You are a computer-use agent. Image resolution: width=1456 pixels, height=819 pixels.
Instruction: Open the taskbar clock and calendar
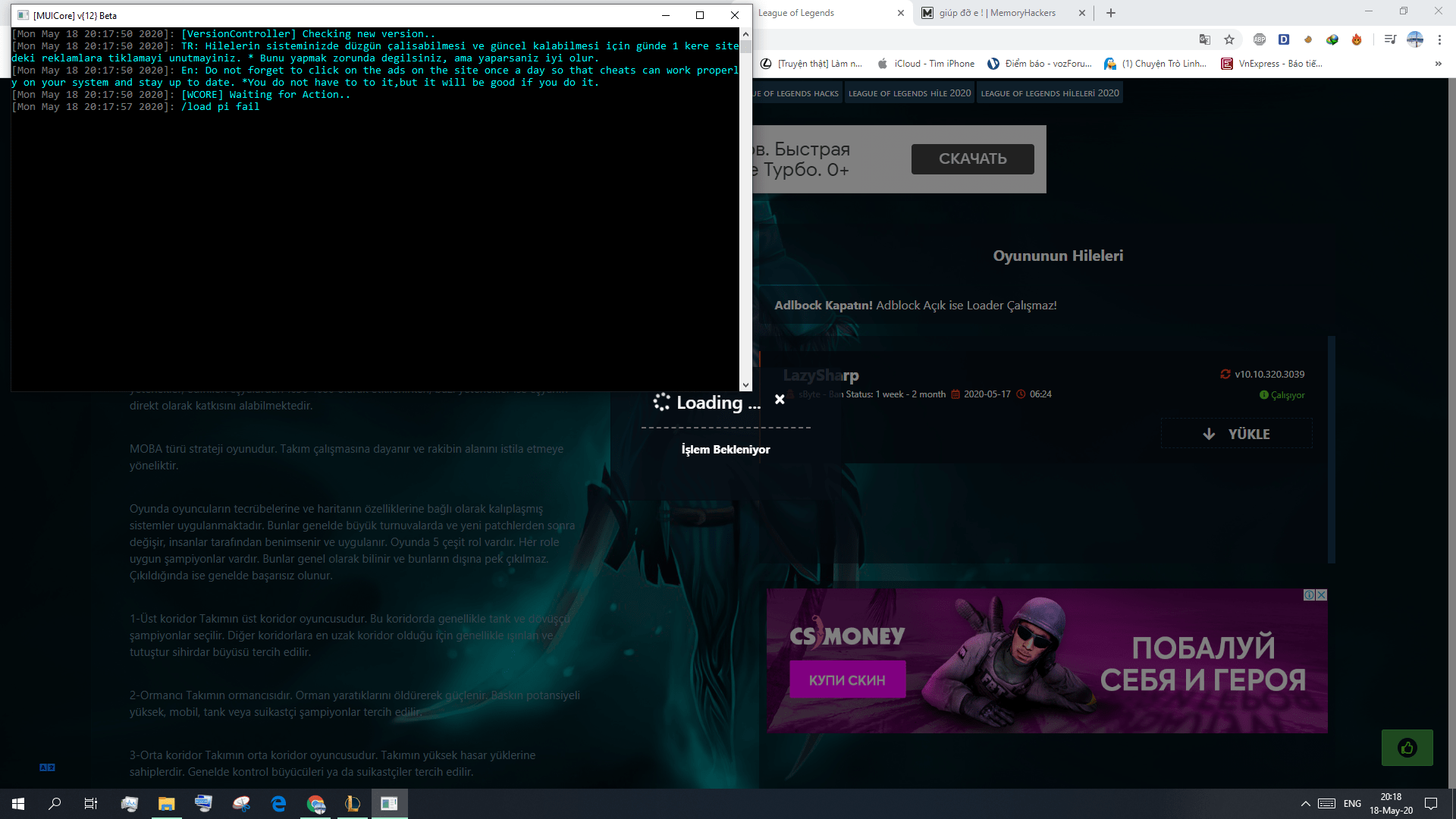[x=1391, y=804]
